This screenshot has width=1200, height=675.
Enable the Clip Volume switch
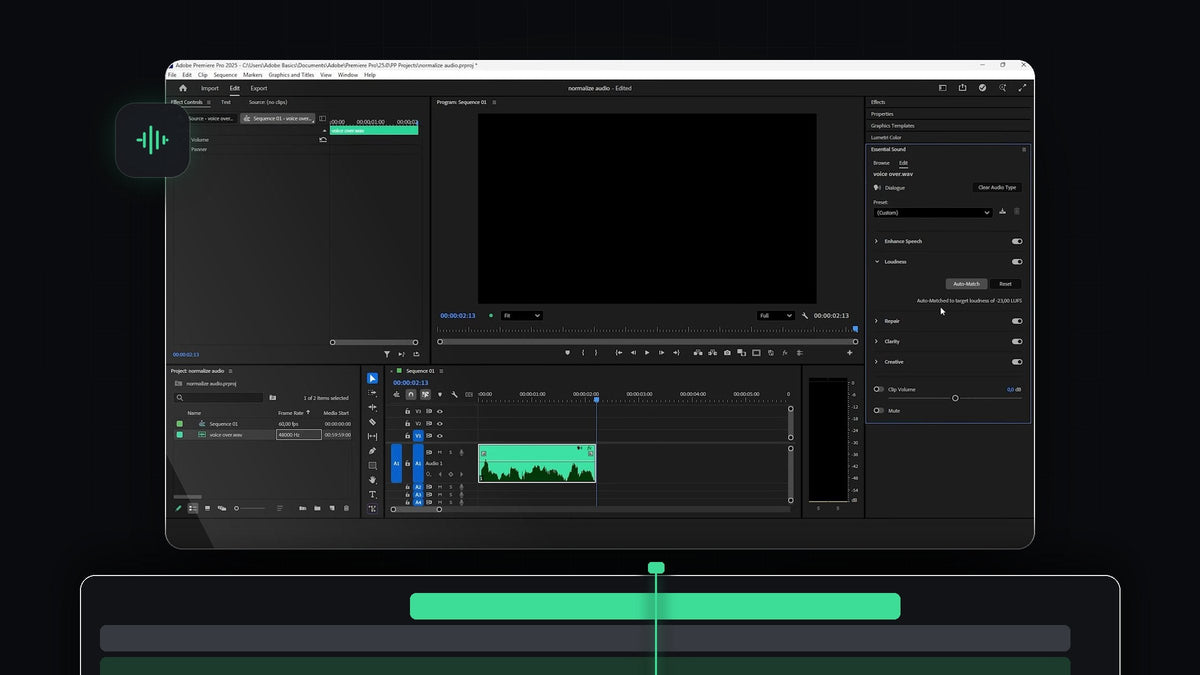pos(878,389)
